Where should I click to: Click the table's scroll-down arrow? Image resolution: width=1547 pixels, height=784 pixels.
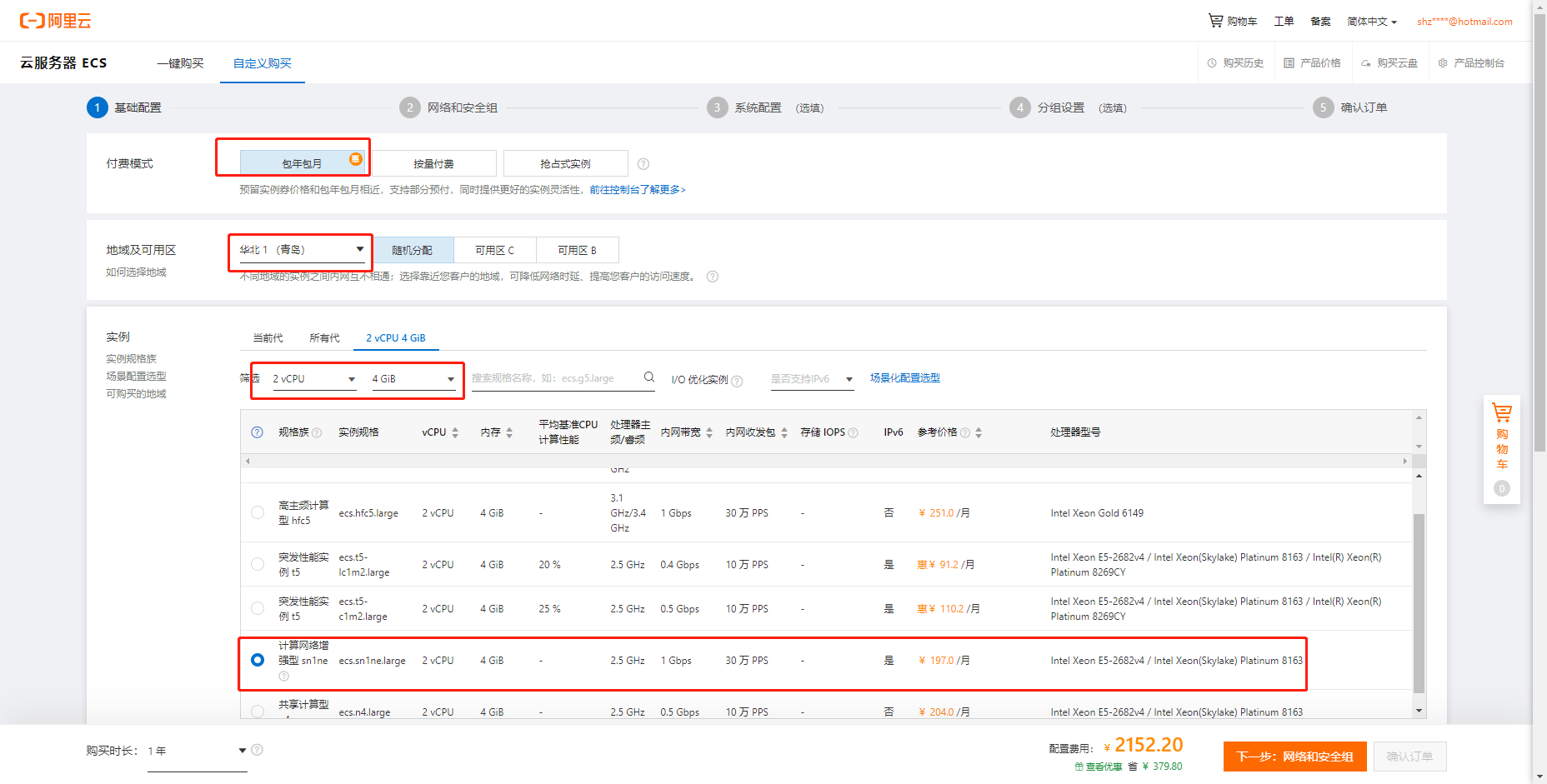(x=1419, y=711)
